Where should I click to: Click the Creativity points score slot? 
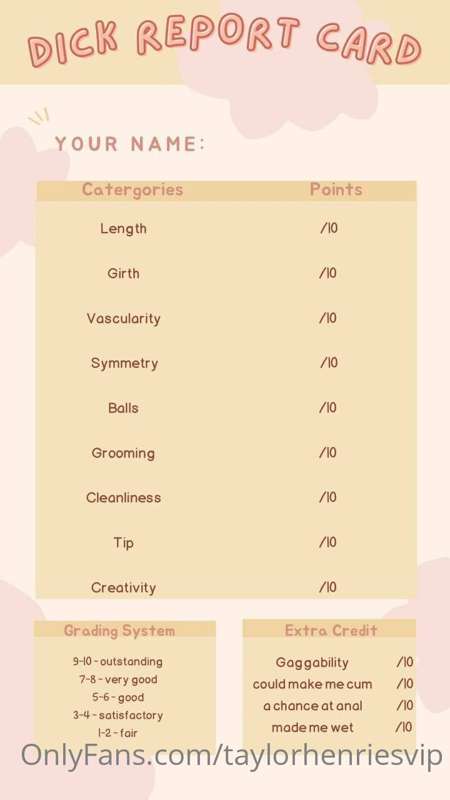(x=328, y=587)
